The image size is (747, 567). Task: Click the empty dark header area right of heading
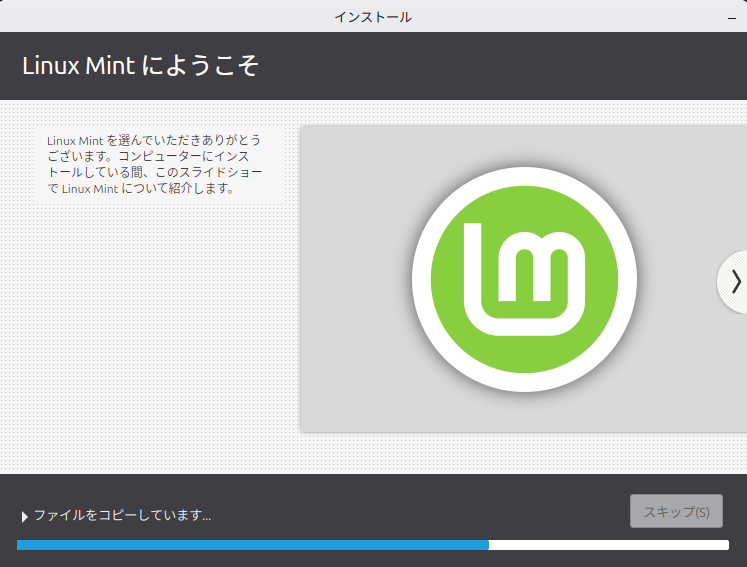click(x=500, y=66)
